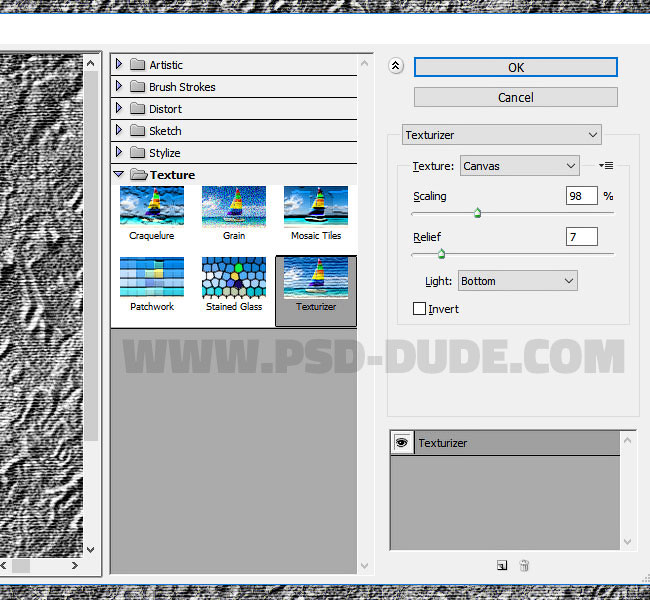Screen dimensions: 650x600
Task: Click the Distort folder icon
Action: click(137, 108)
